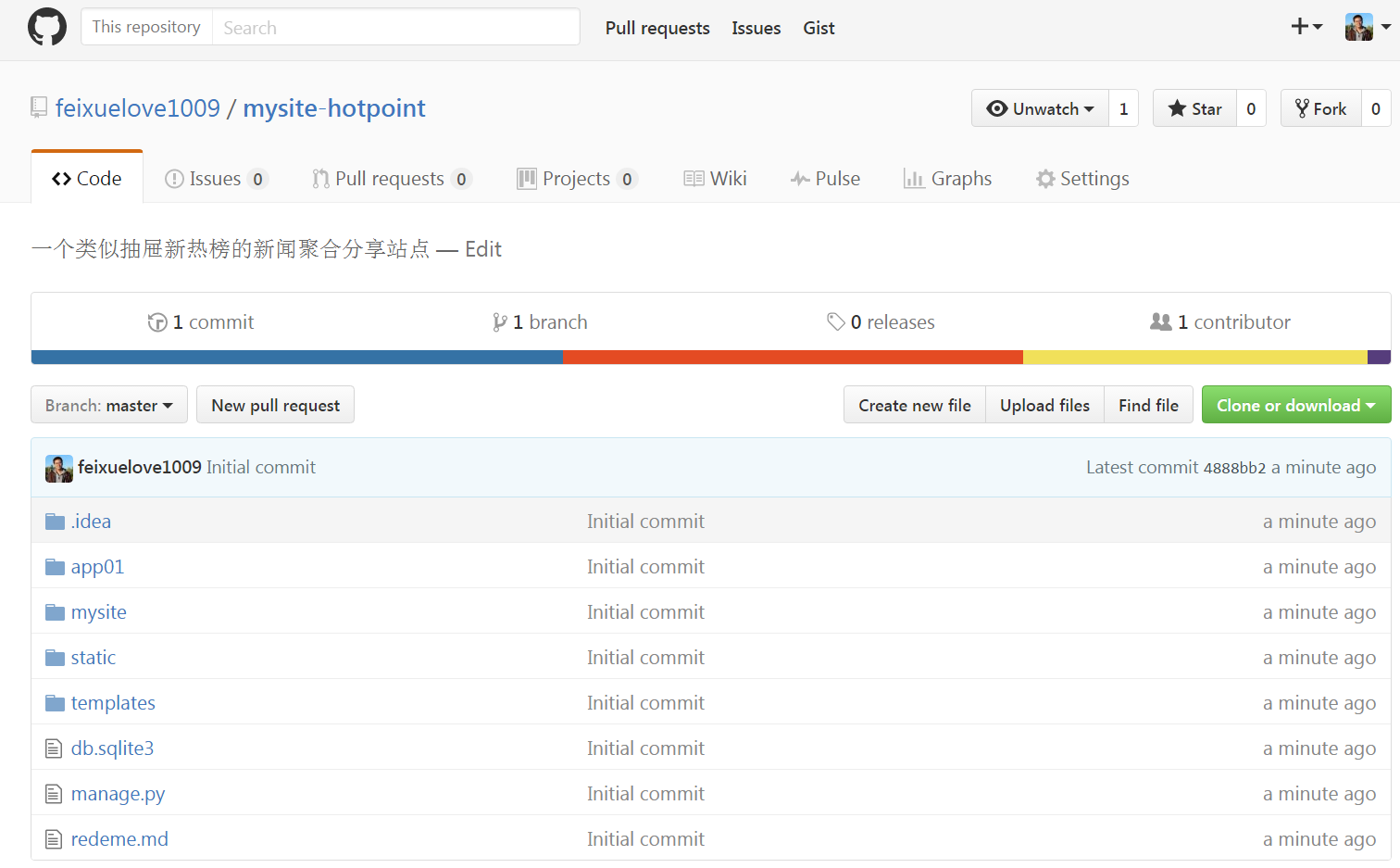Click the user avatar in header
The image size is (1400, 868).
1359,27
